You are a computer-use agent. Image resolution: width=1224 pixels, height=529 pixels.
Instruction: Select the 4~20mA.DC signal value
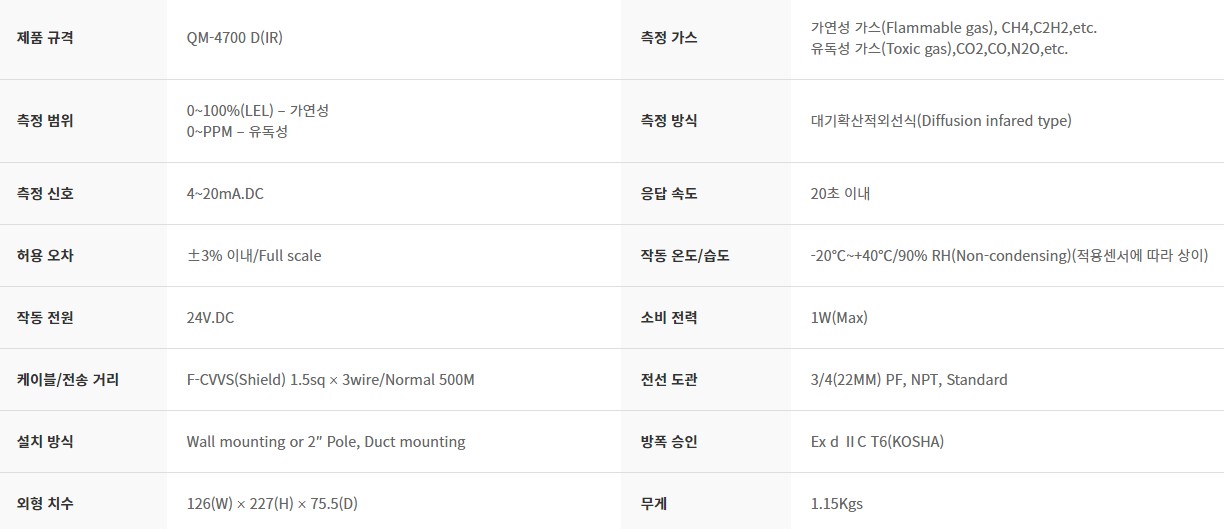click(225, 194)
